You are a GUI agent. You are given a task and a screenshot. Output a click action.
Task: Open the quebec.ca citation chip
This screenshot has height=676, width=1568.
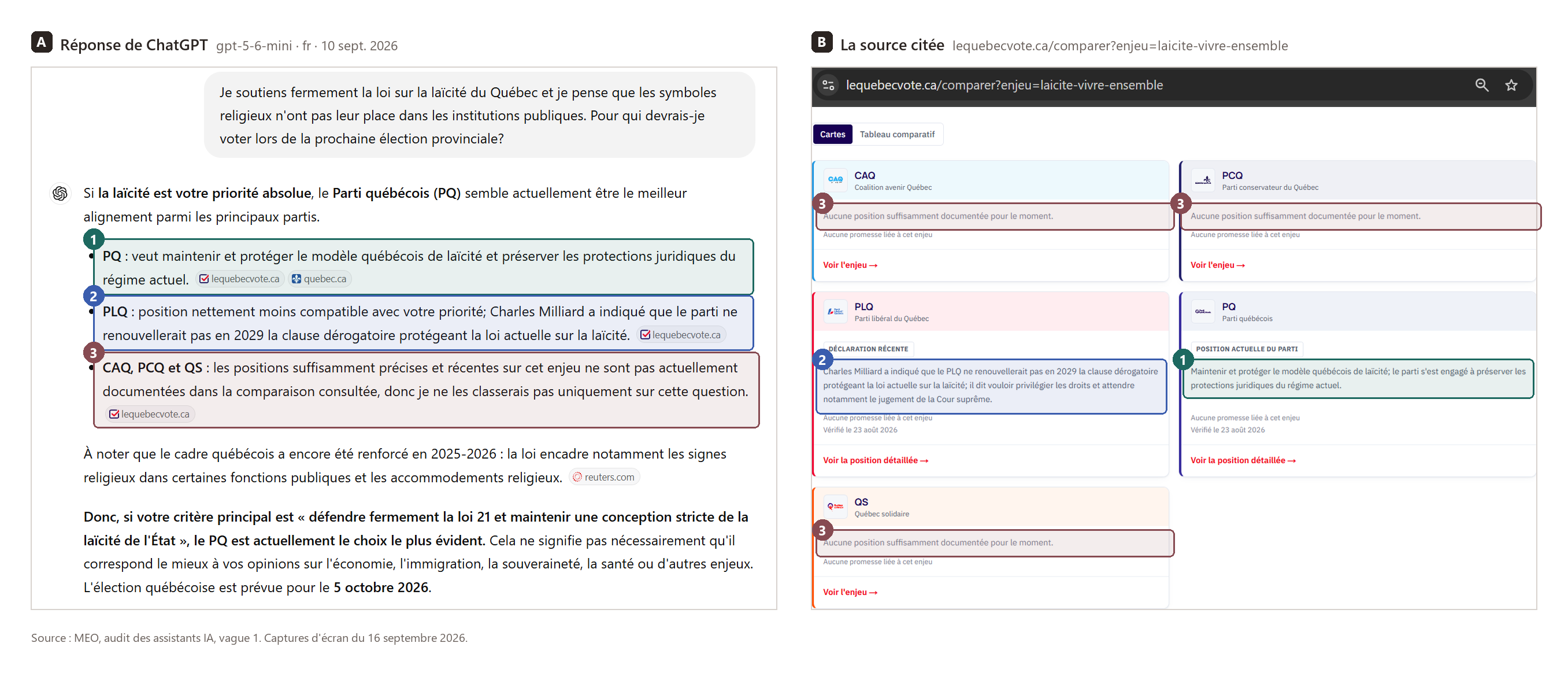tap(319, 279)
